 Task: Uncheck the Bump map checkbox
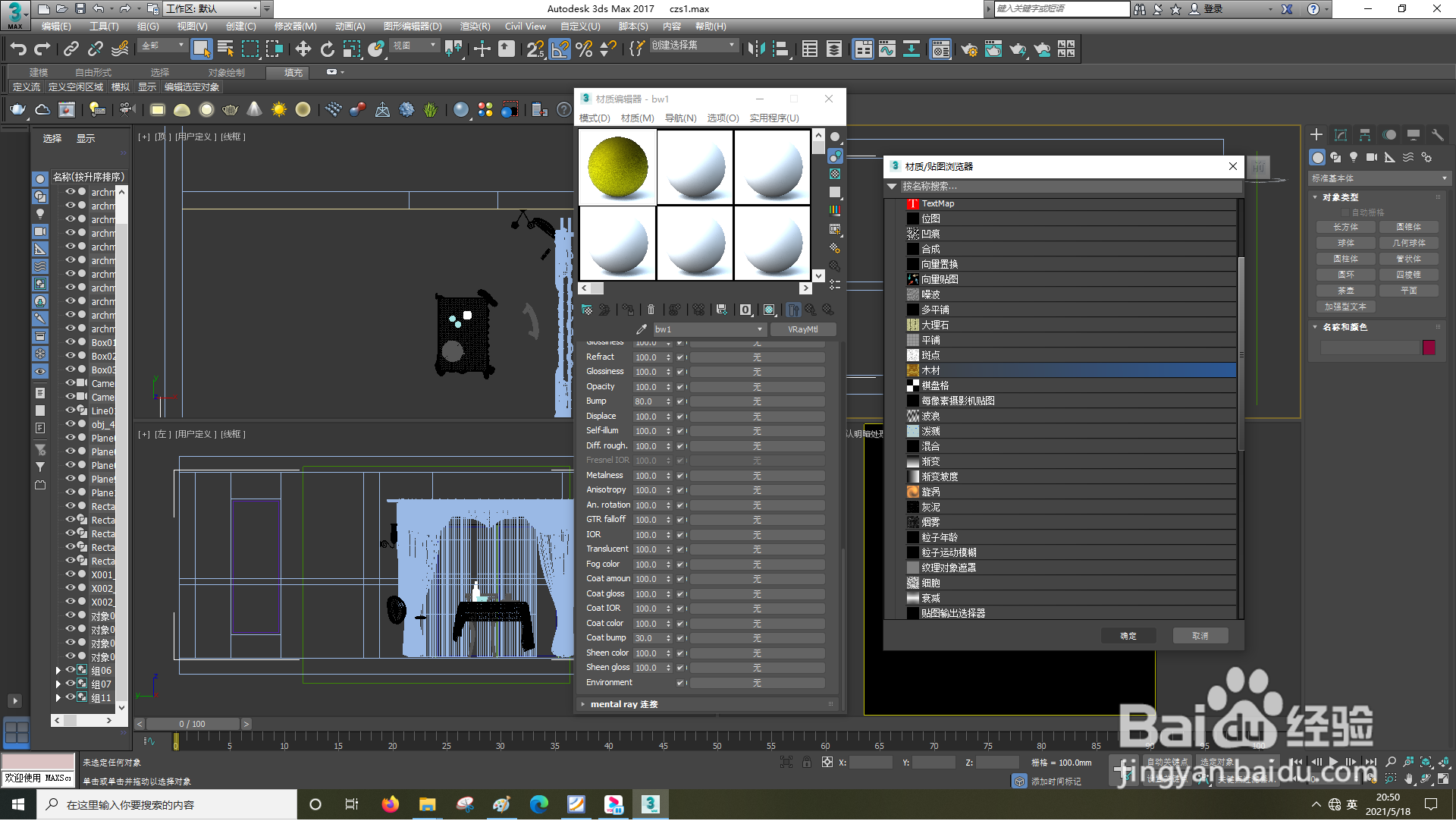coord(680,402)
